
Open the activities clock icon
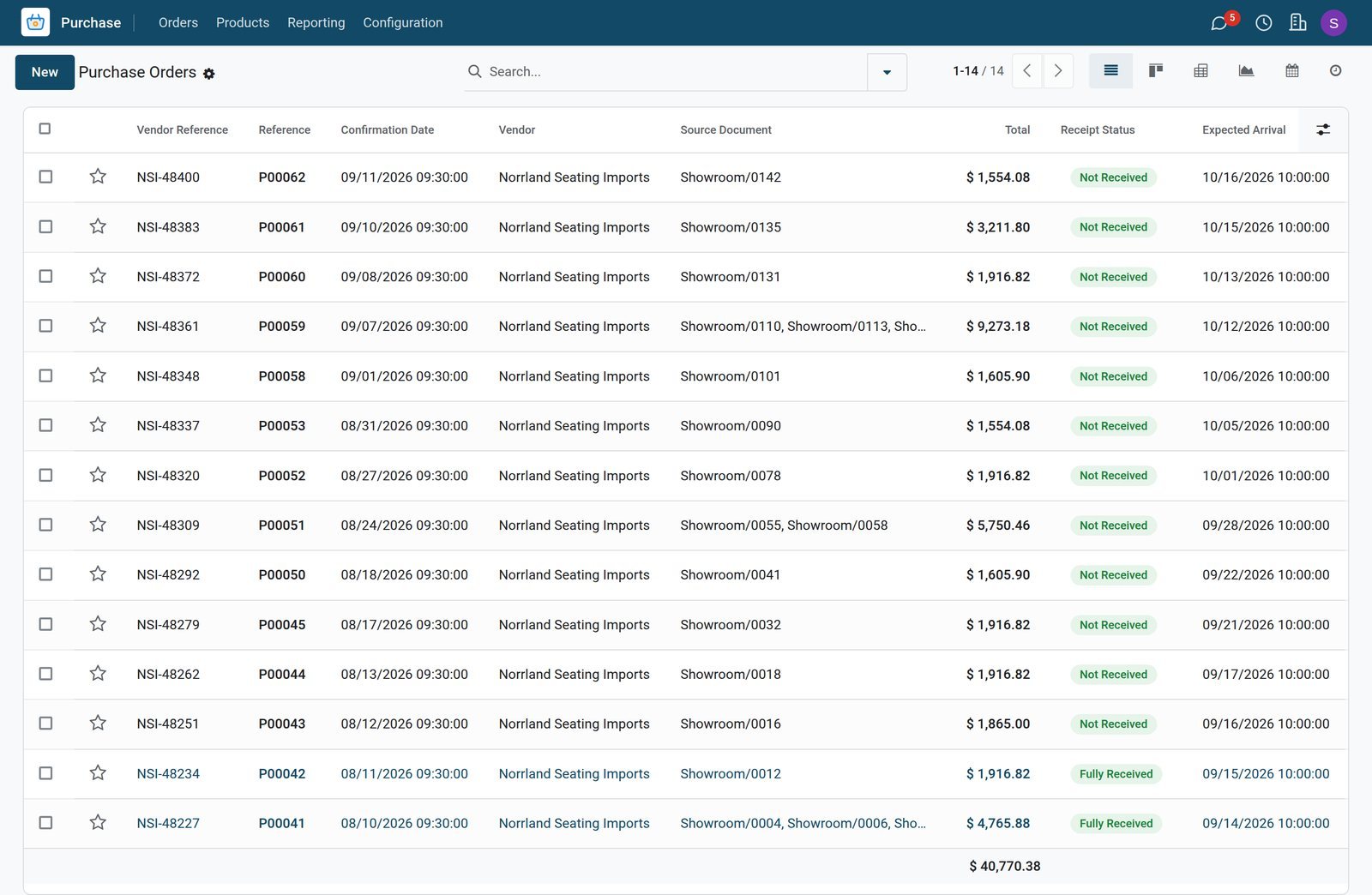coord(1263,23)
